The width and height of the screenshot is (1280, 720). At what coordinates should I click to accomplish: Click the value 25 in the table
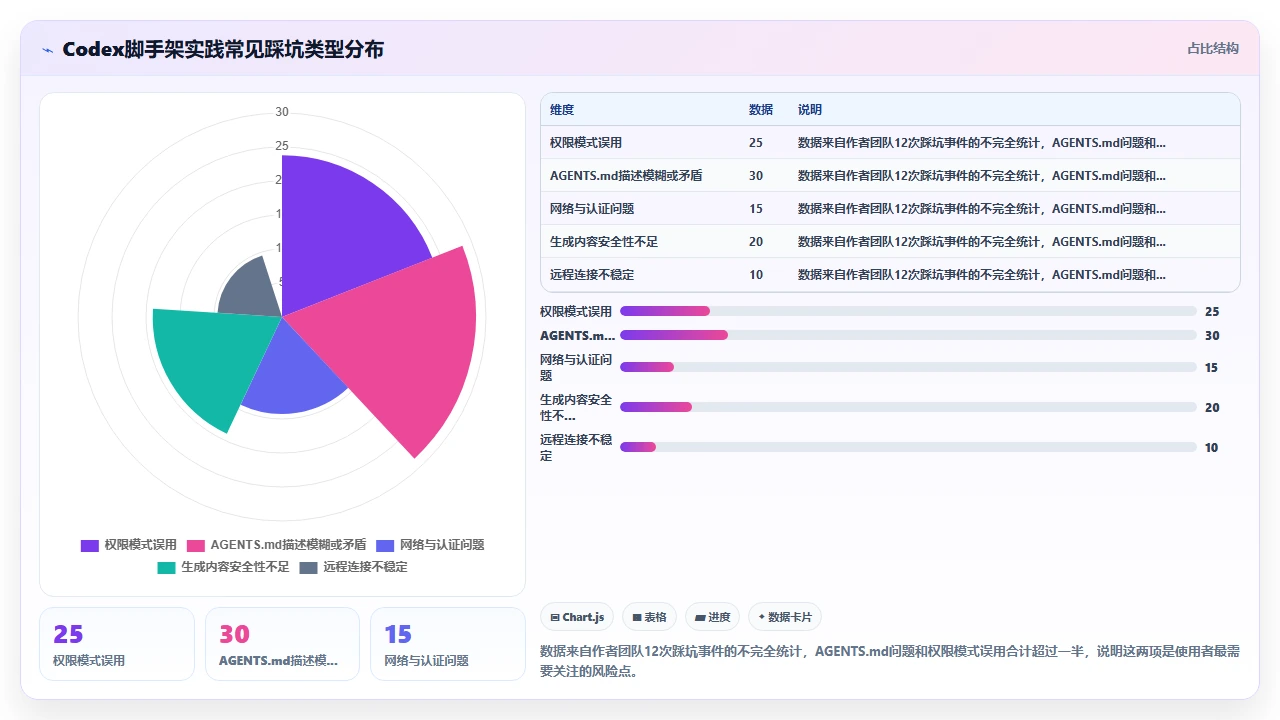756,143
